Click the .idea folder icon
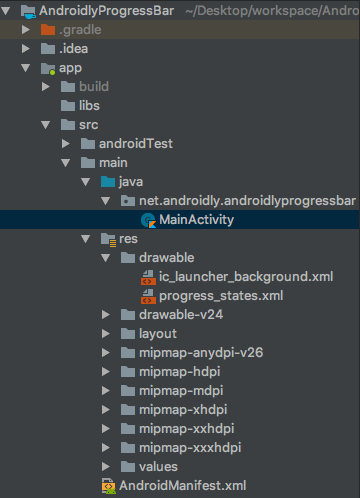Image resolution: width=360 pixels, height=498 pixels. [x=48, y=49]
